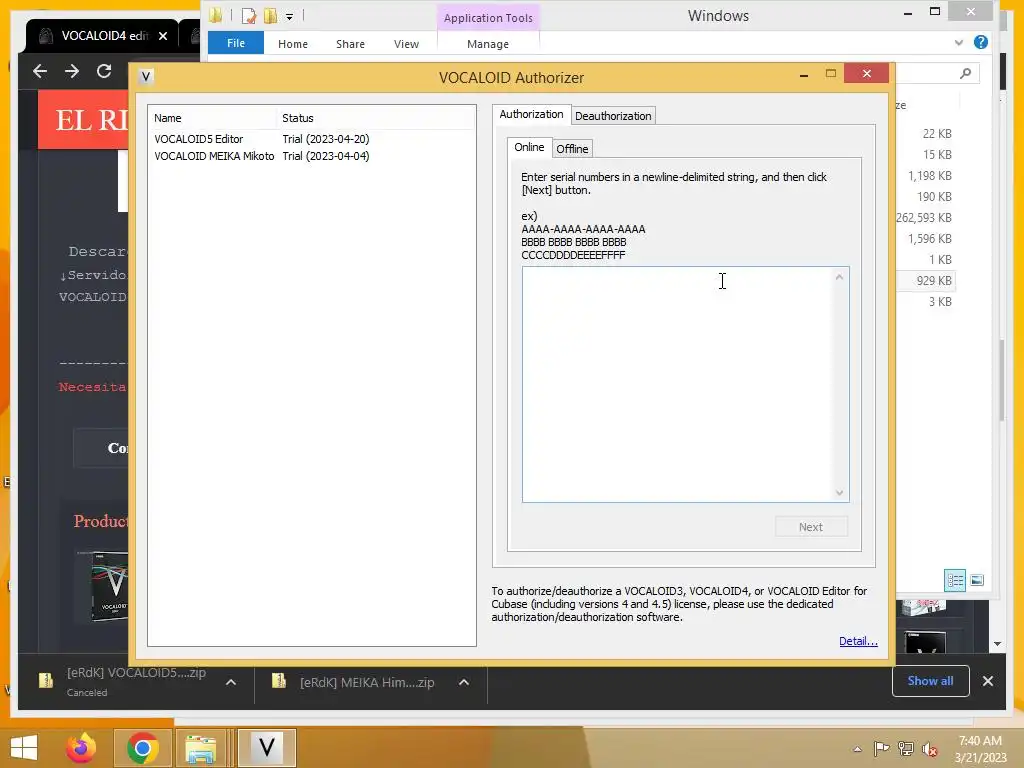Close the VOCALOID4 edit browser tab
1024x768 pixels.
pos(163,36)
